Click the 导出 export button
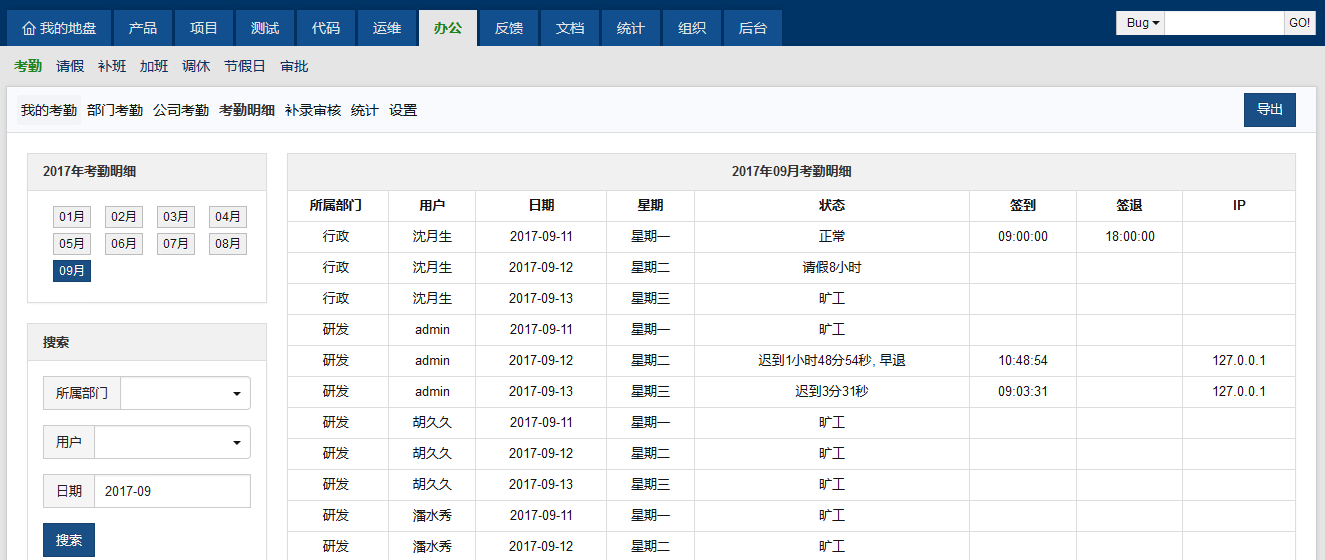This screenshot has height=560, width=1325. [x=1269, y=110]
